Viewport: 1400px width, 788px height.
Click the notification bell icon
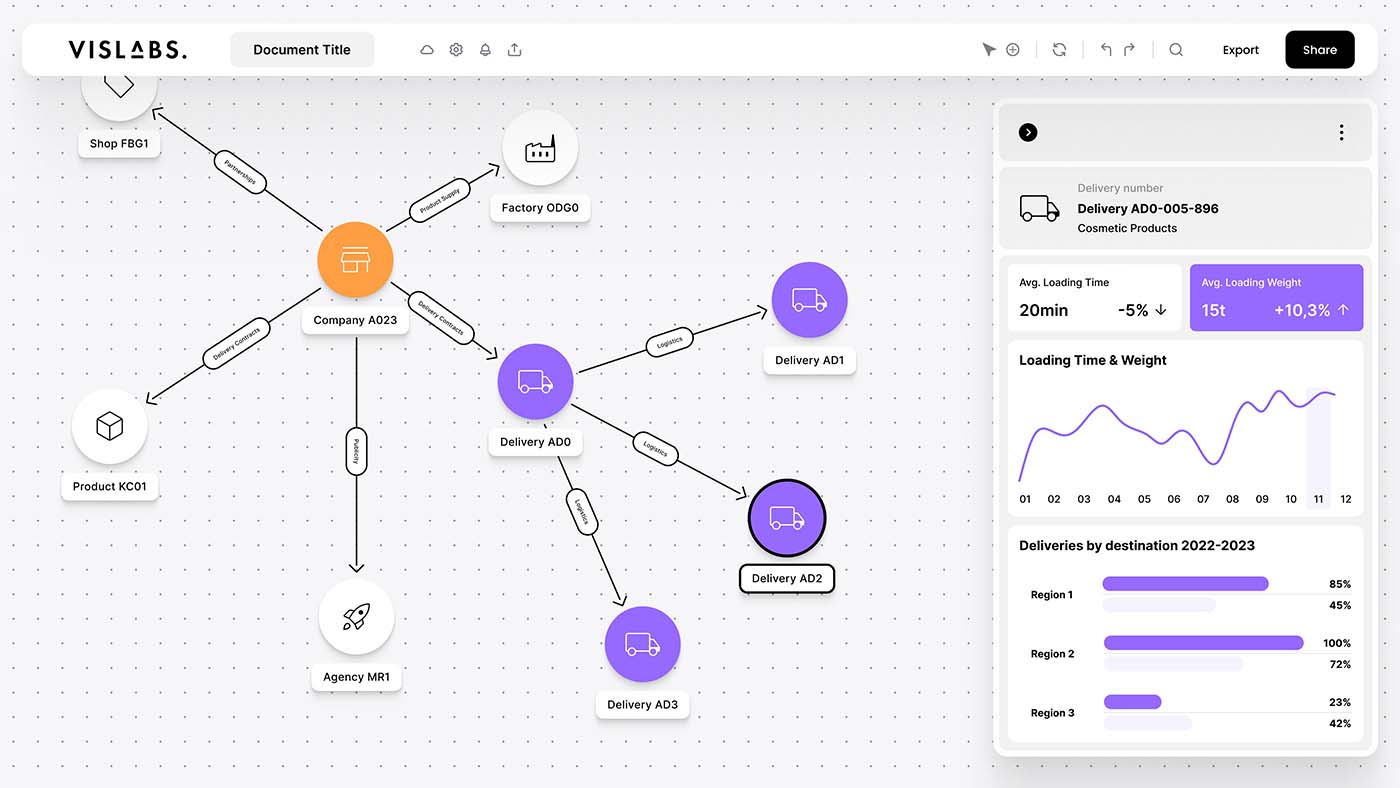click(485, 50)
